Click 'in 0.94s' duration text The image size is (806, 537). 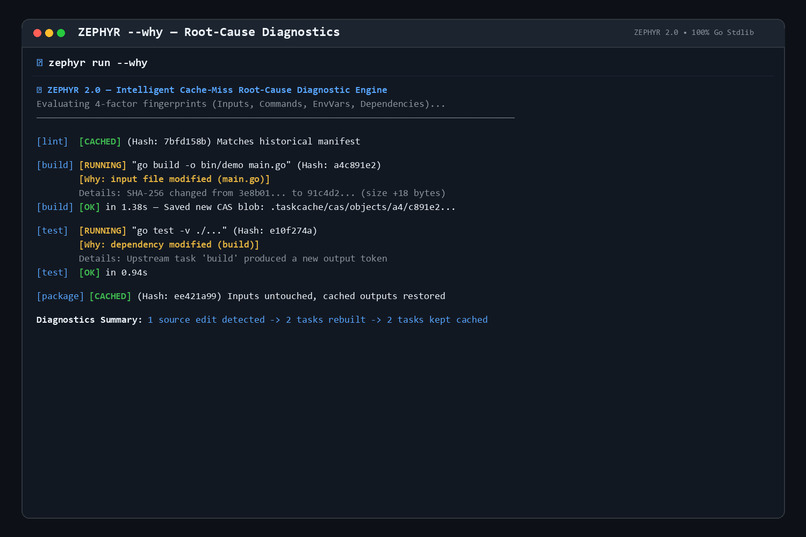click(x=126, y=272)
